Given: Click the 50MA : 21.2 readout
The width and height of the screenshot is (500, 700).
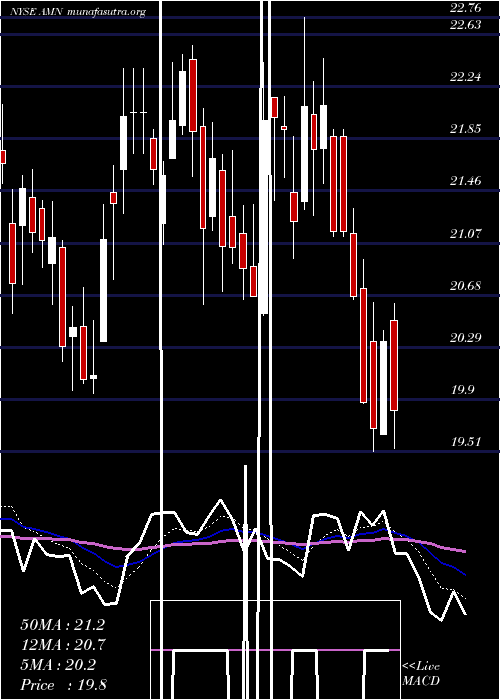Looking at the screenshot, I should click(x=62, y=625).
